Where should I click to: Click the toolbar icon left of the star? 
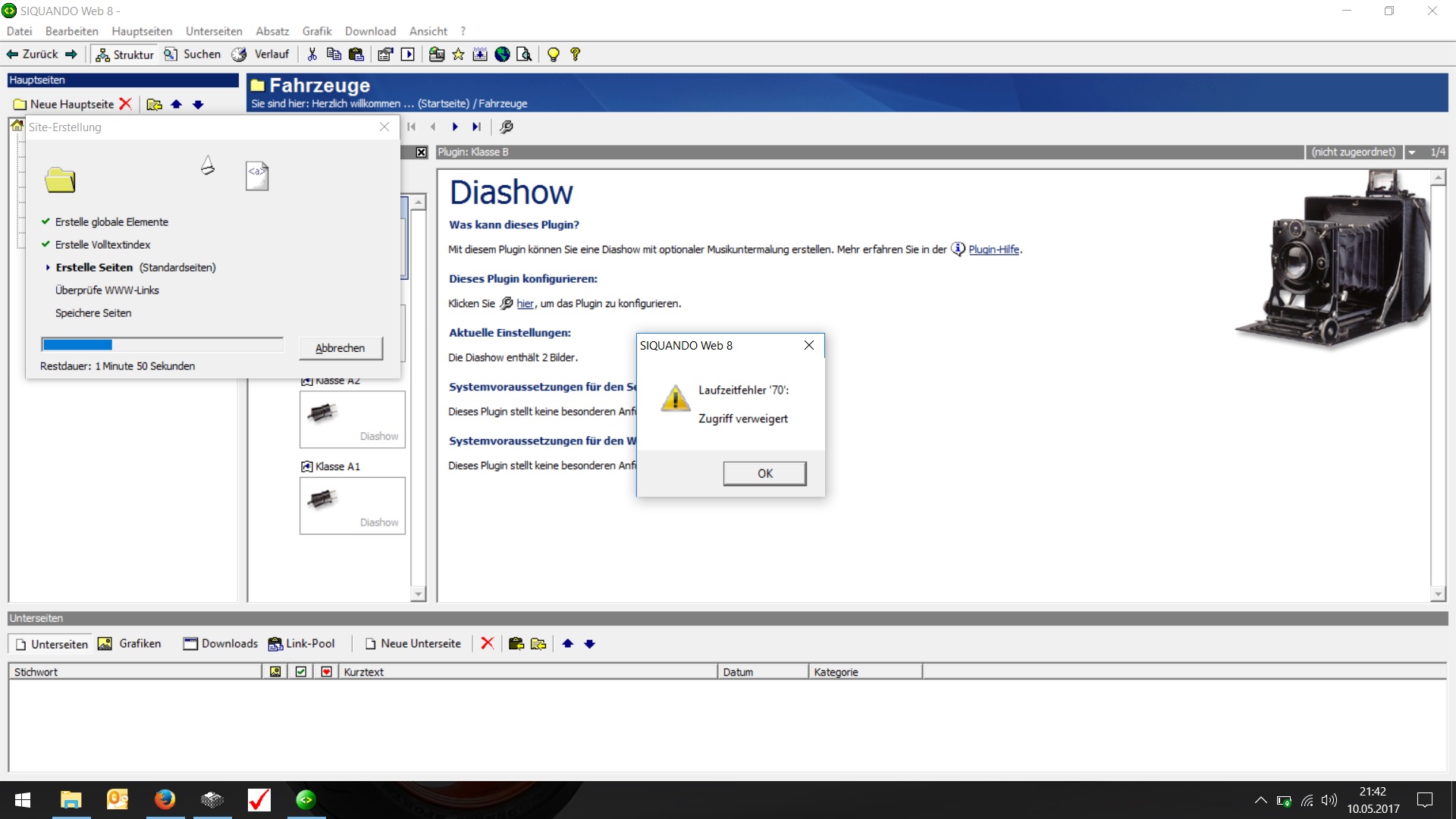436,54
